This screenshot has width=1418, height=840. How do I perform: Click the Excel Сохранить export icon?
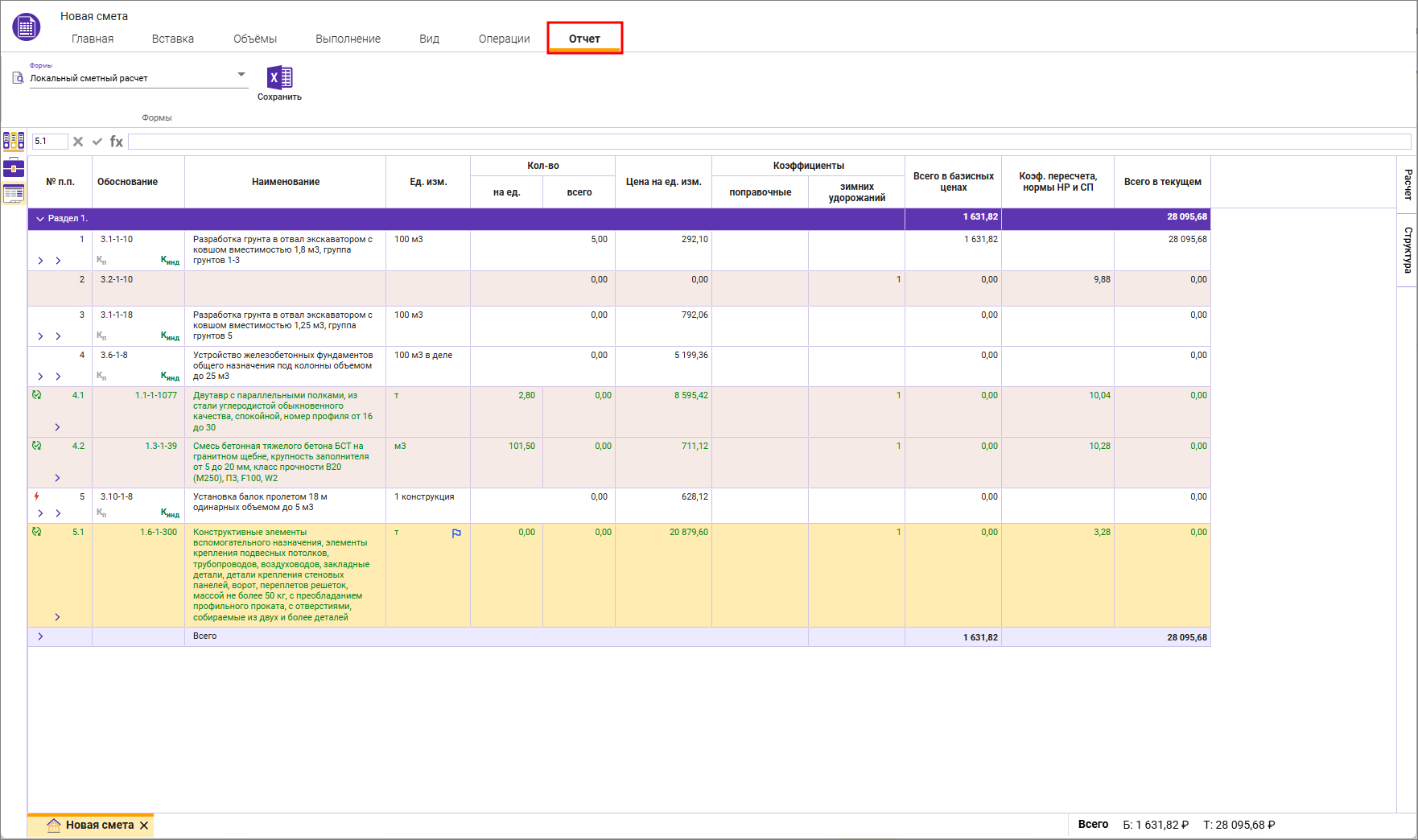point(279,78)
